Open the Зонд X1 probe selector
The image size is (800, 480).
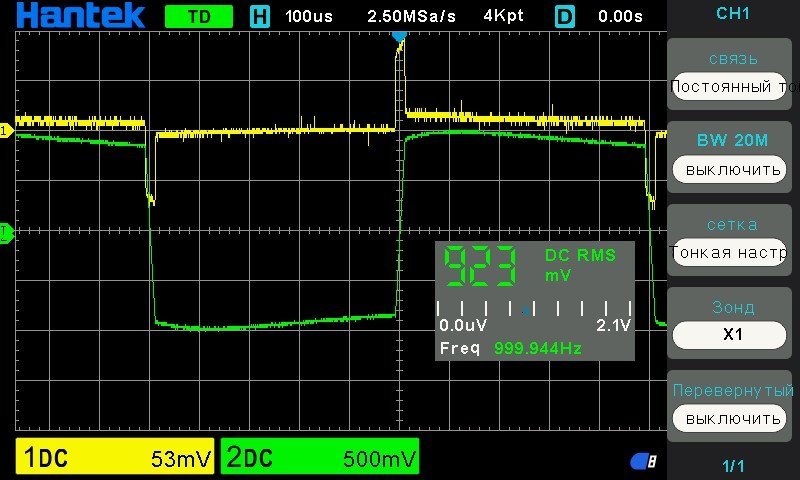point(733,335)
